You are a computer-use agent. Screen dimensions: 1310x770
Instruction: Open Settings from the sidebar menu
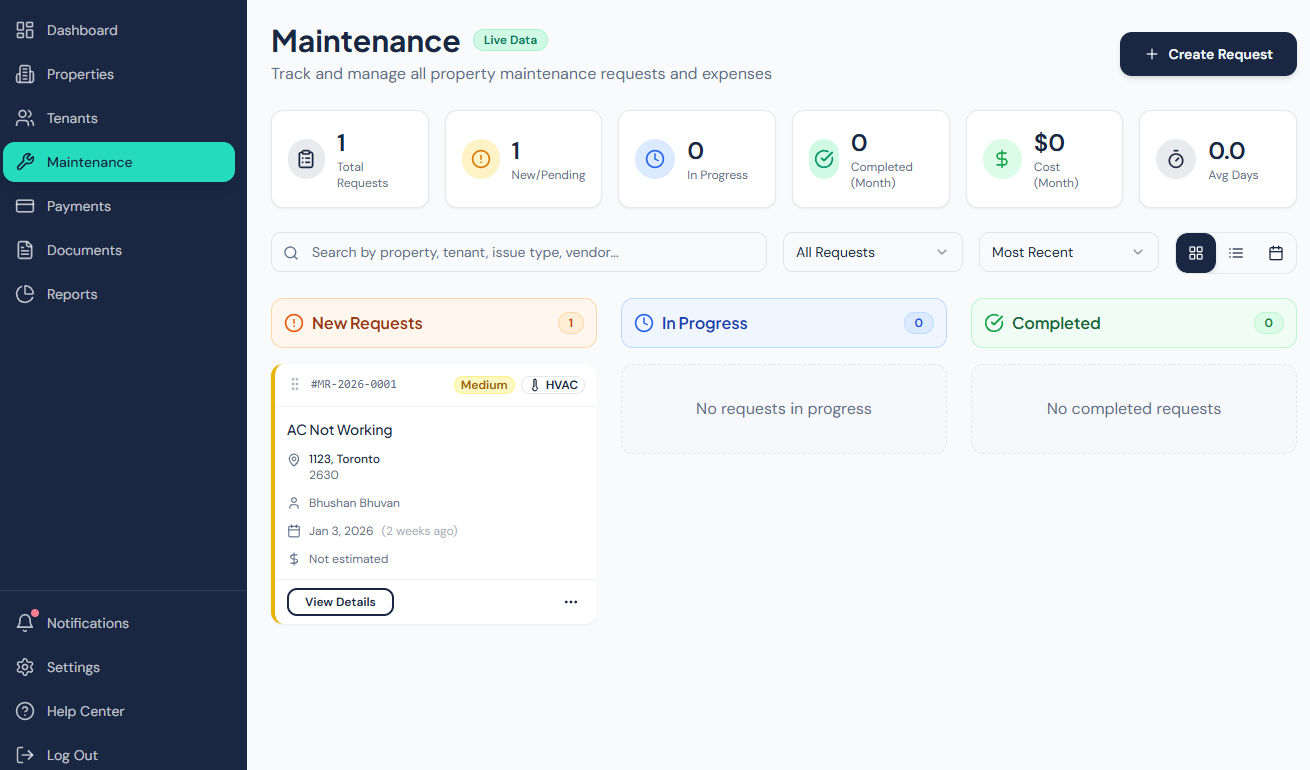tap(75, 667)
